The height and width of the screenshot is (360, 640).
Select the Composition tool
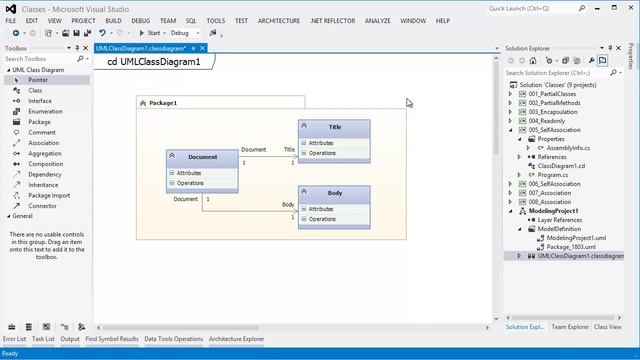pyautogui.click(x=47, y=164)
